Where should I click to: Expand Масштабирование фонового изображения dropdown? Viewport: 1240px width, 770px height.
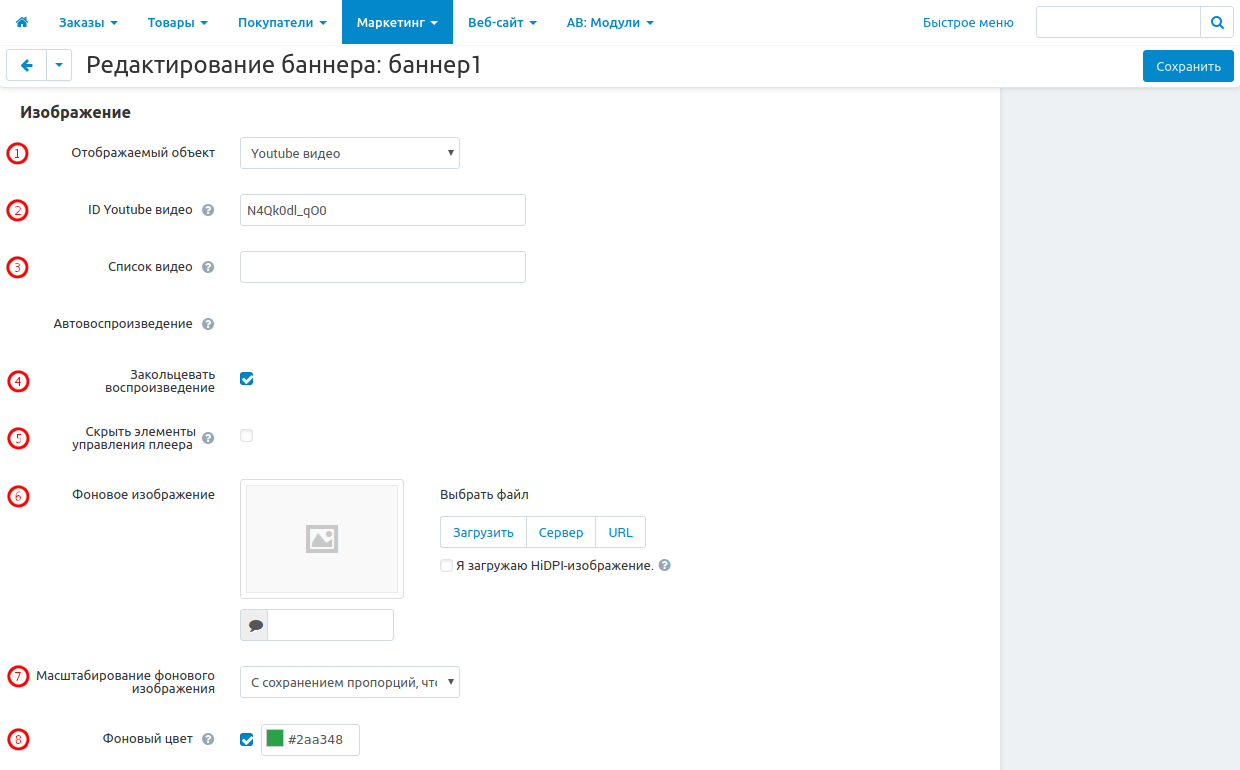pos(350,683)
